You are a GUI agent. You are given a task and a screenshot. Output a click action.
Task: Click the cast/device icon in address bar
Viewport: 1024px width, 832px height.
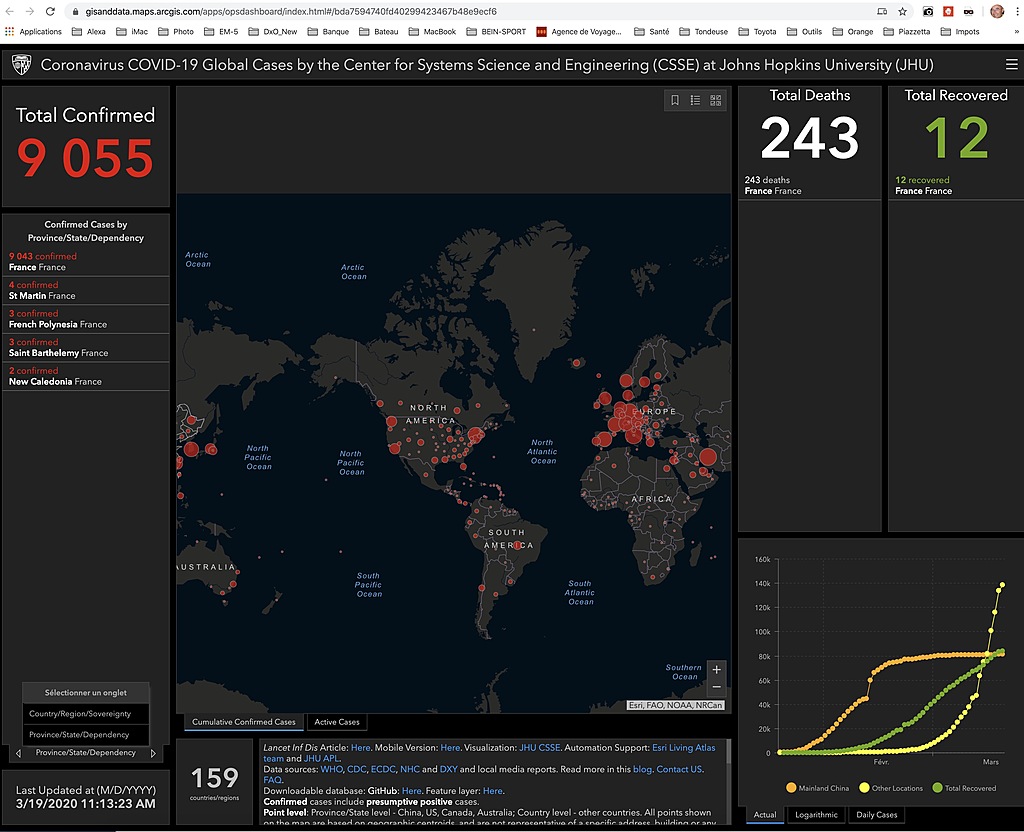pos(882,11)
